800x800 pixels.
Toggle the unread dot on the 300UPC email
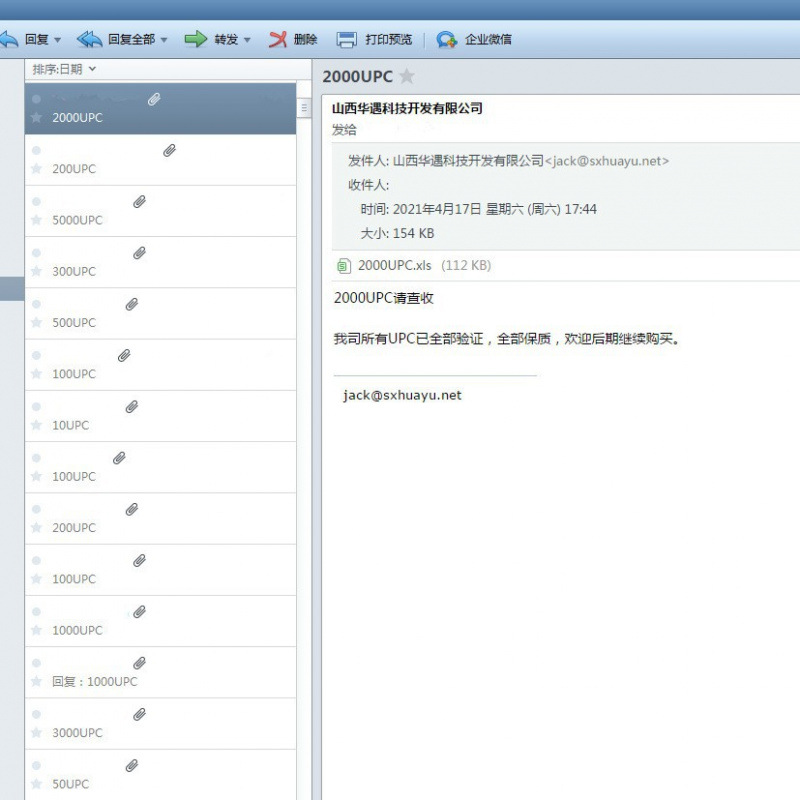click(x=35, y=251)
